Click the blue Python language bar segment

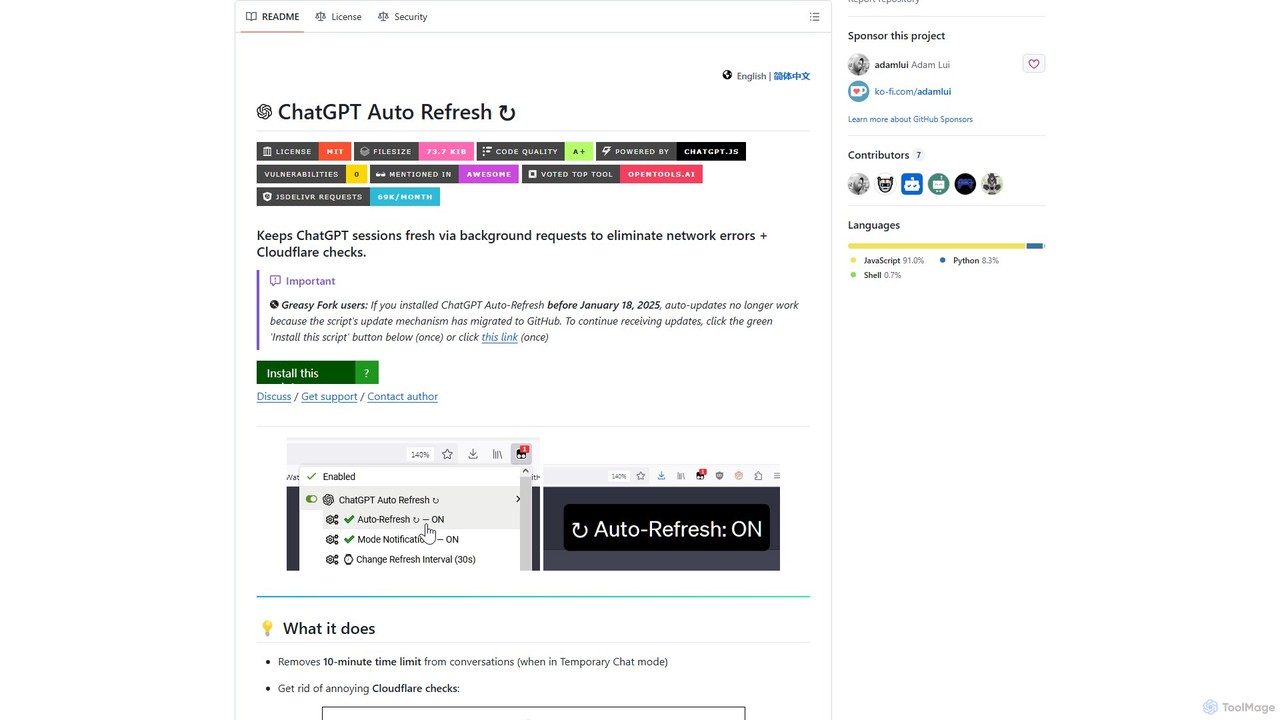tap(1035, 246)
